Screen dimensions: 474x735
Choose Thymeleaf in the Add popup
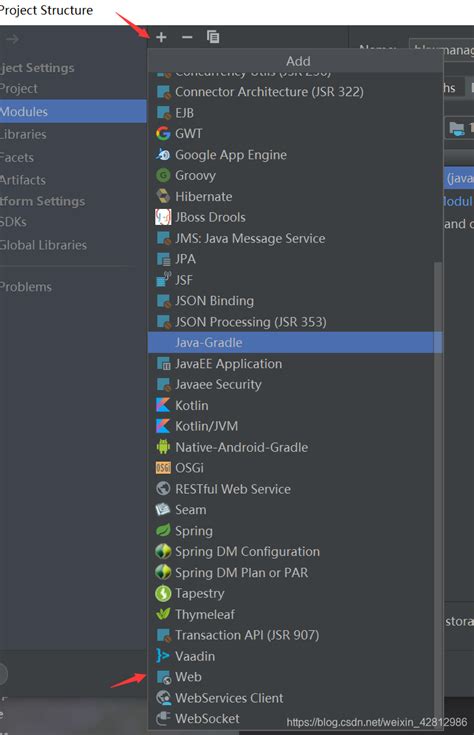pos(296,614)
